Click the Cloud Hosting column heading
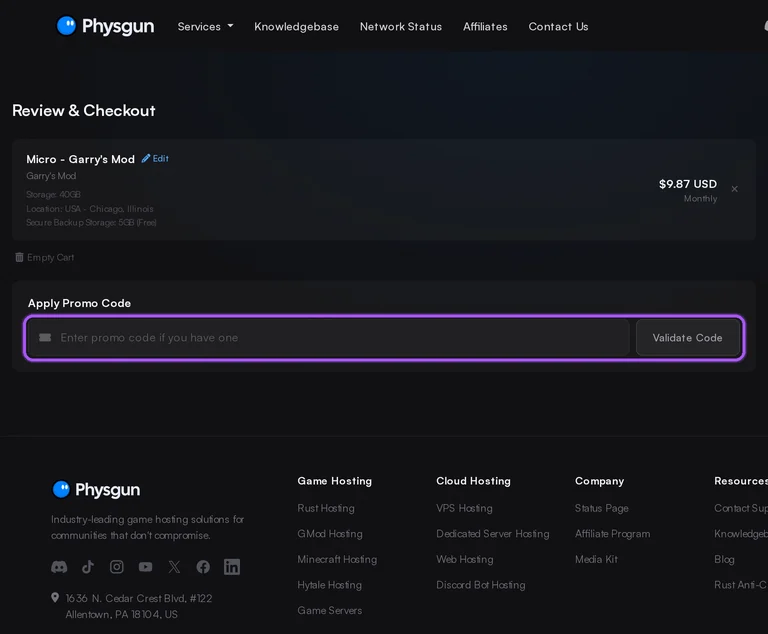Image resolution: width=768 pixels, height=634 pixels. coord(473,481)
